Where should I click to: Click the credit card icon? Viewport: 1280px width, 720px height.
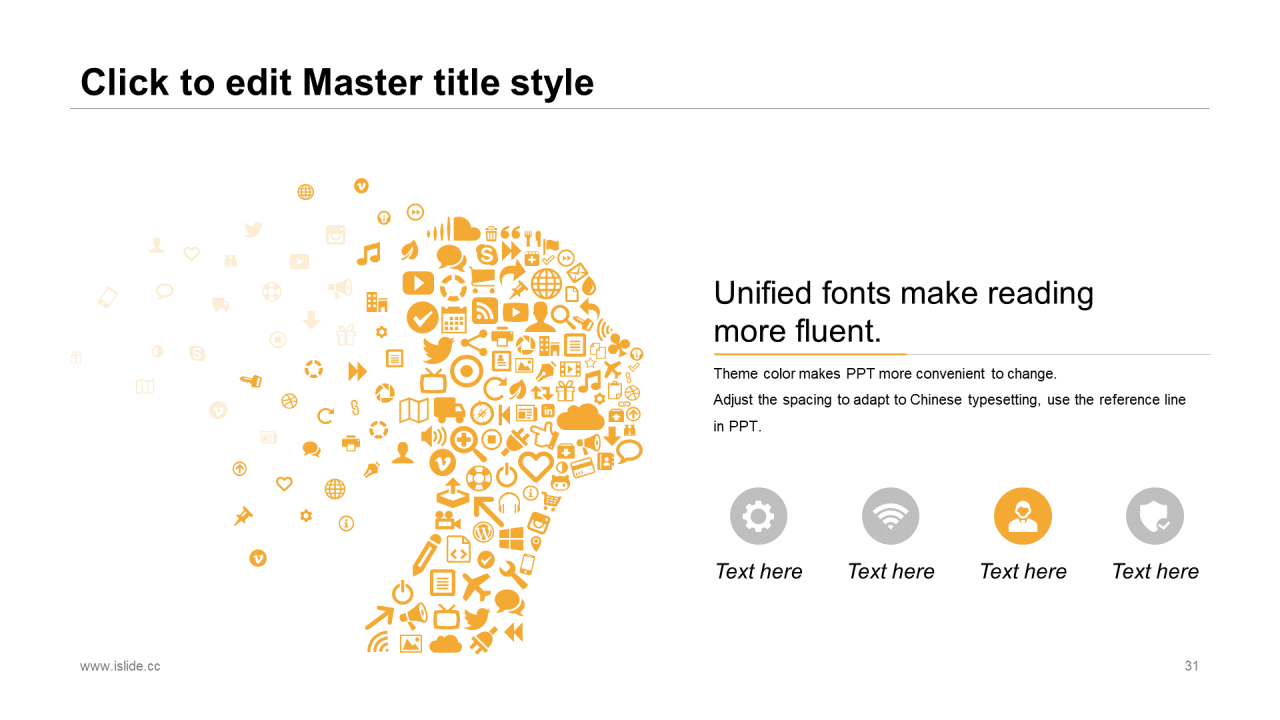pyautogui.click(x=583, y=467)
